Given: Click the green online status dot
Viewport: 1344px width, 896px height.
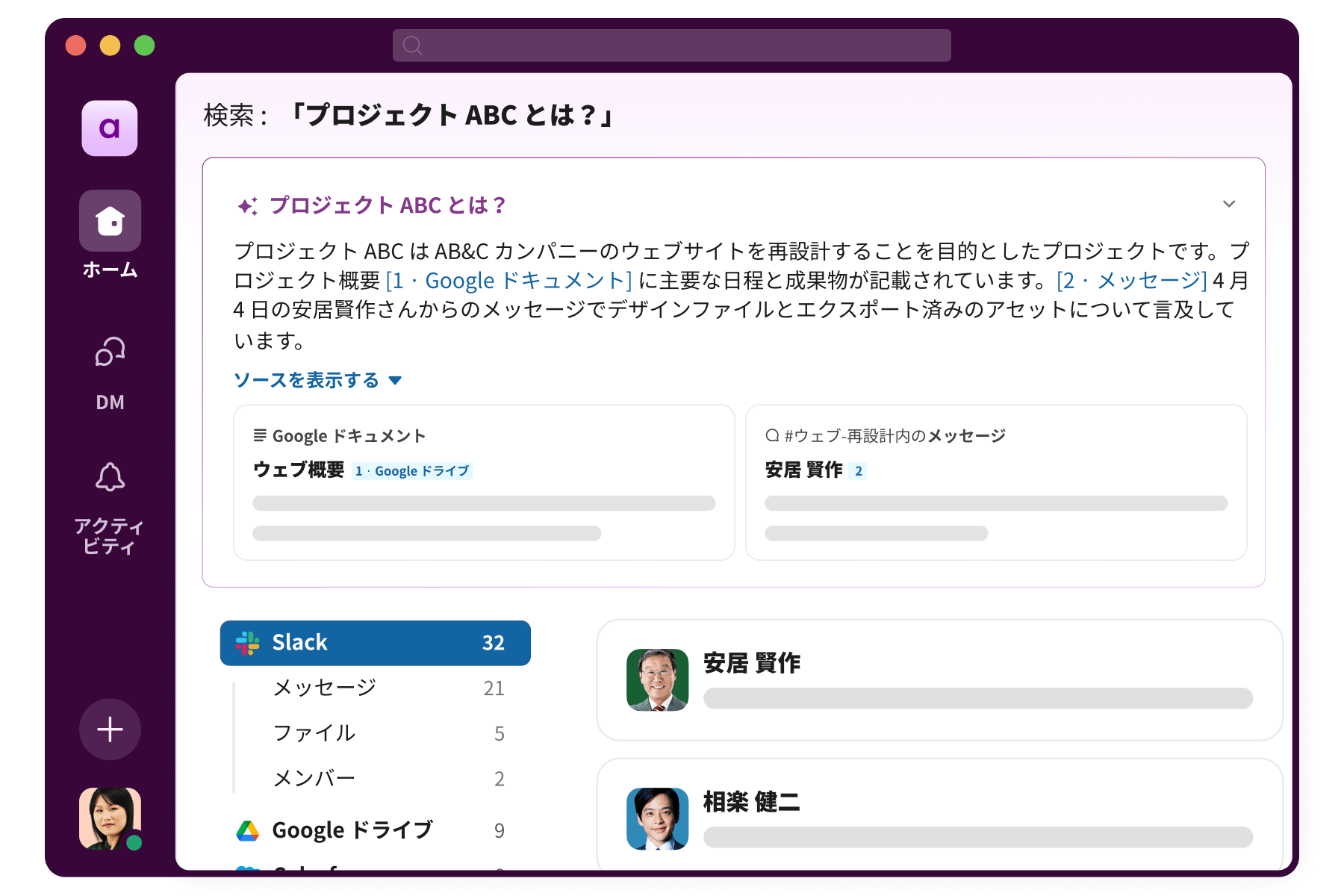Looking at the screenshot, I should coord(134,842).
